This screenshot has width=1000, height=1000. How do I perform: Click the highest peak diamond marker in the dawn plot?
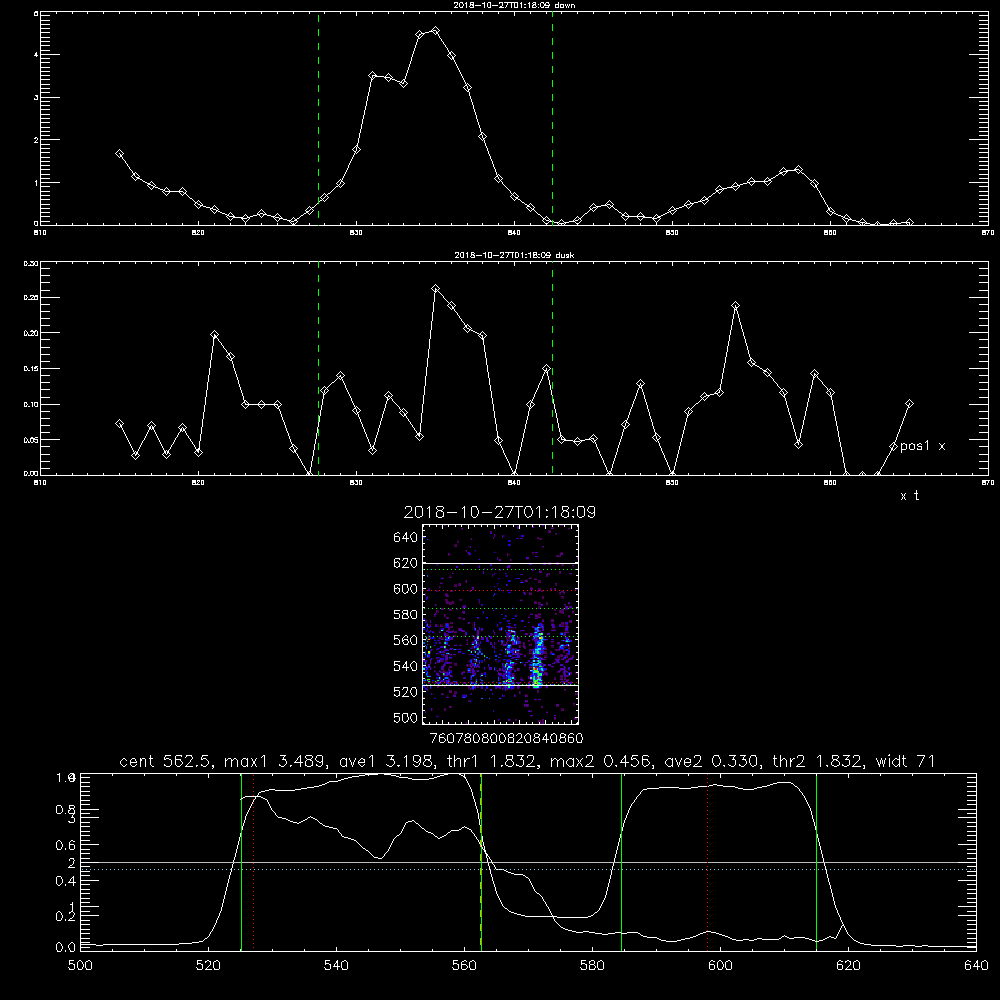pos(436,31)
